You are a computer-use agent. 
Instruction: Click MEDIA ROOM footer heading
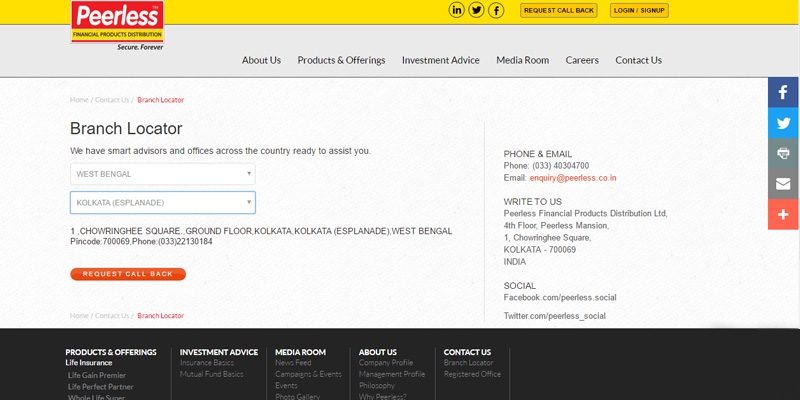[x=301, y=352]
